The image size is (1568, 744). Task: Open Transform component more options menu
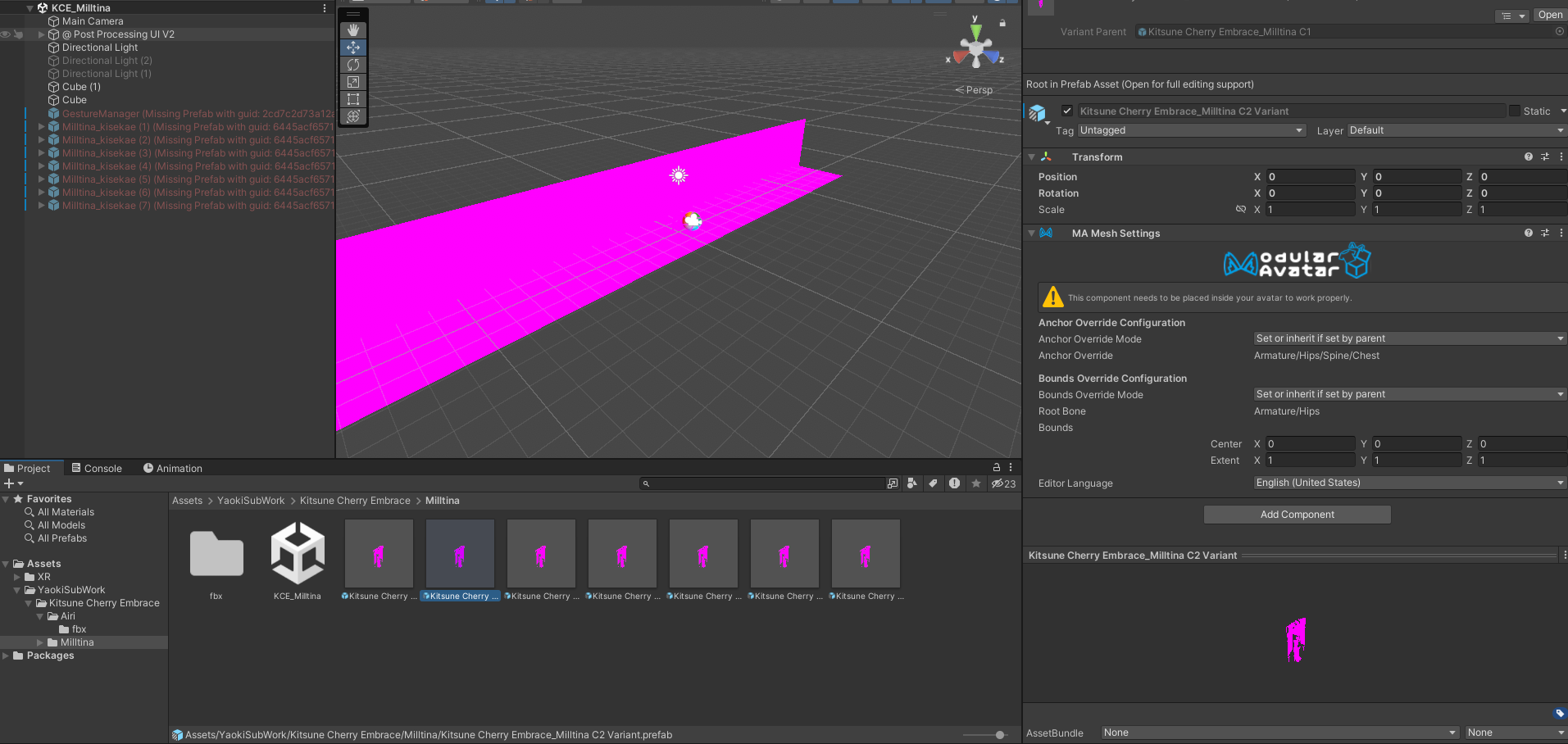click(1561, 157)
